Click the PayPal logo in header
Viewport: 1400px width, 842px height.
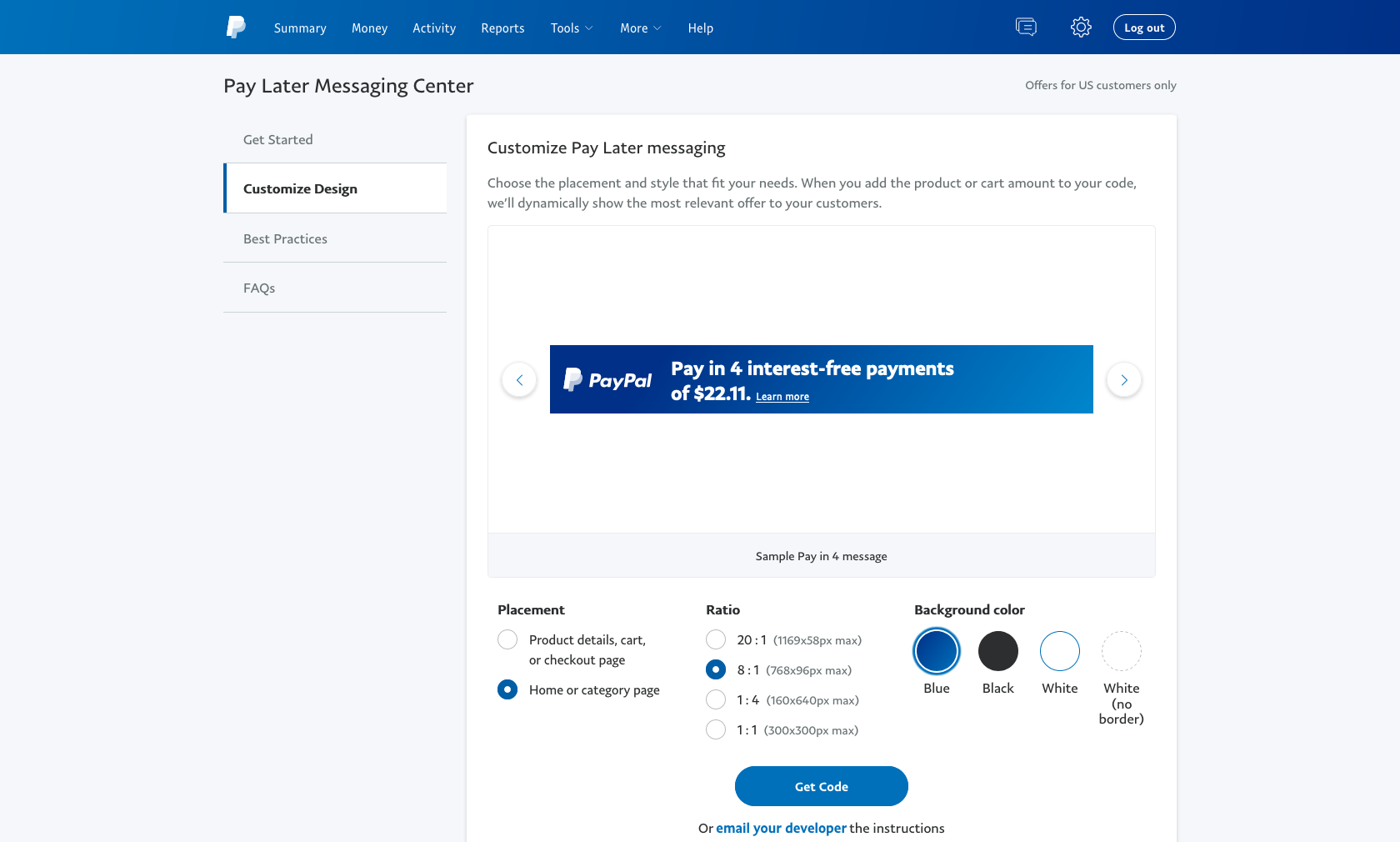point(236,28)
